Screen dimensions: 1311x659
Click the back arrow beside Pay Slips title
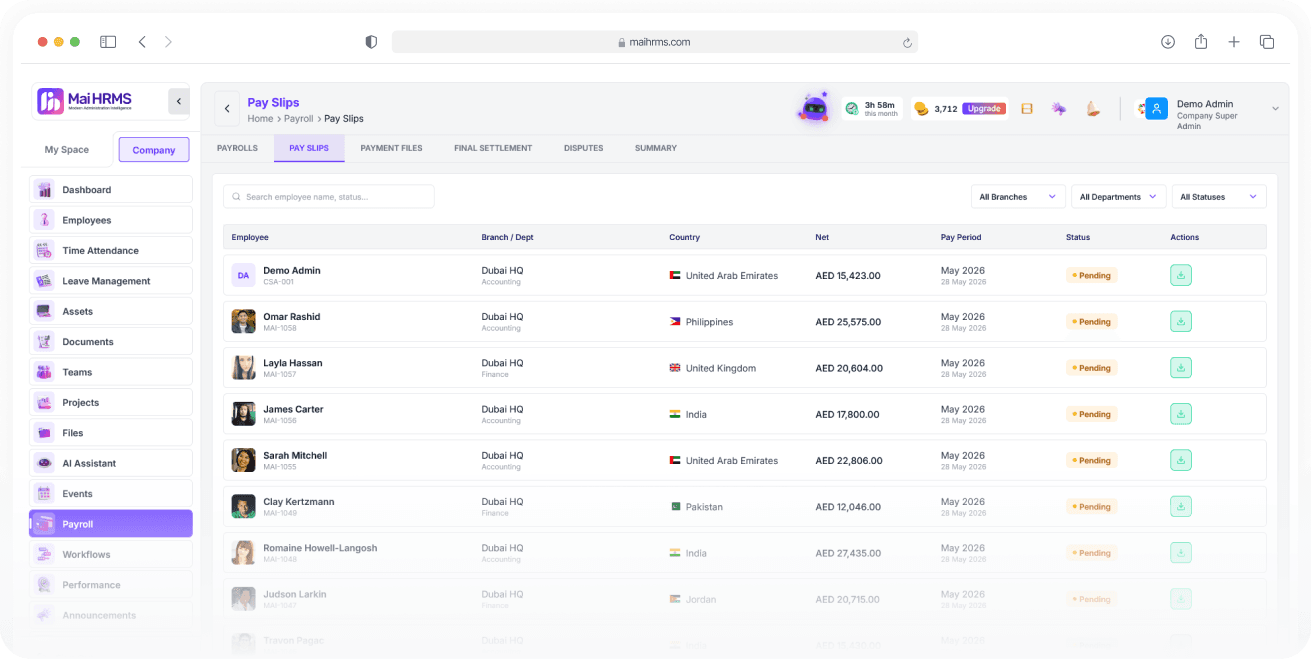point(227,109)
